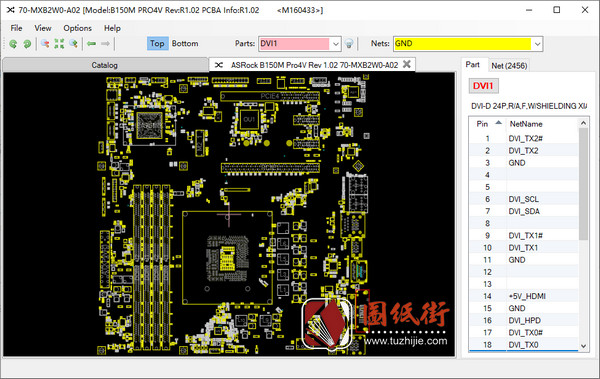Select pin 3 row GND
Screen dimensions: 600x379
click(524, 163)
